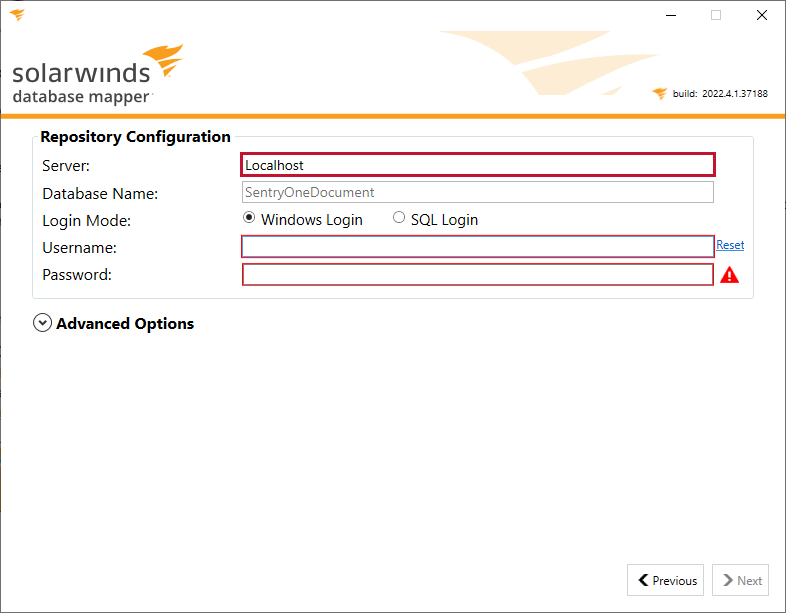Click the Server input field
The height and width of the screenshot is (613, 786).
(x=478, y=165)
